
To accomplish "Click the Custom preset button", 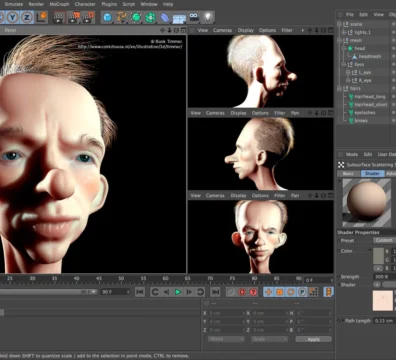I will point(384,240).
